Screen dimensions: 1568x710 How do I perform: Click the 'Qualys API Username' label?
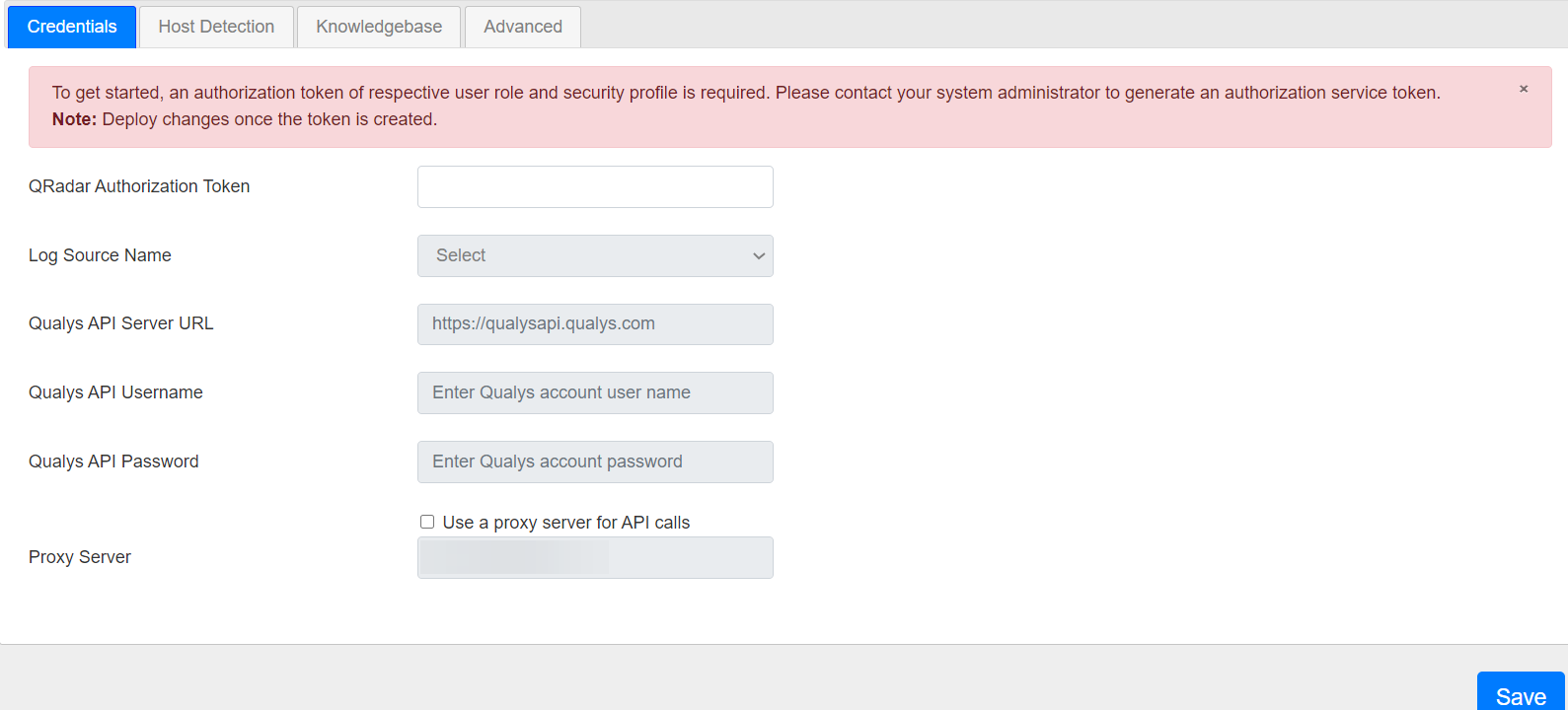click(115, 392)
